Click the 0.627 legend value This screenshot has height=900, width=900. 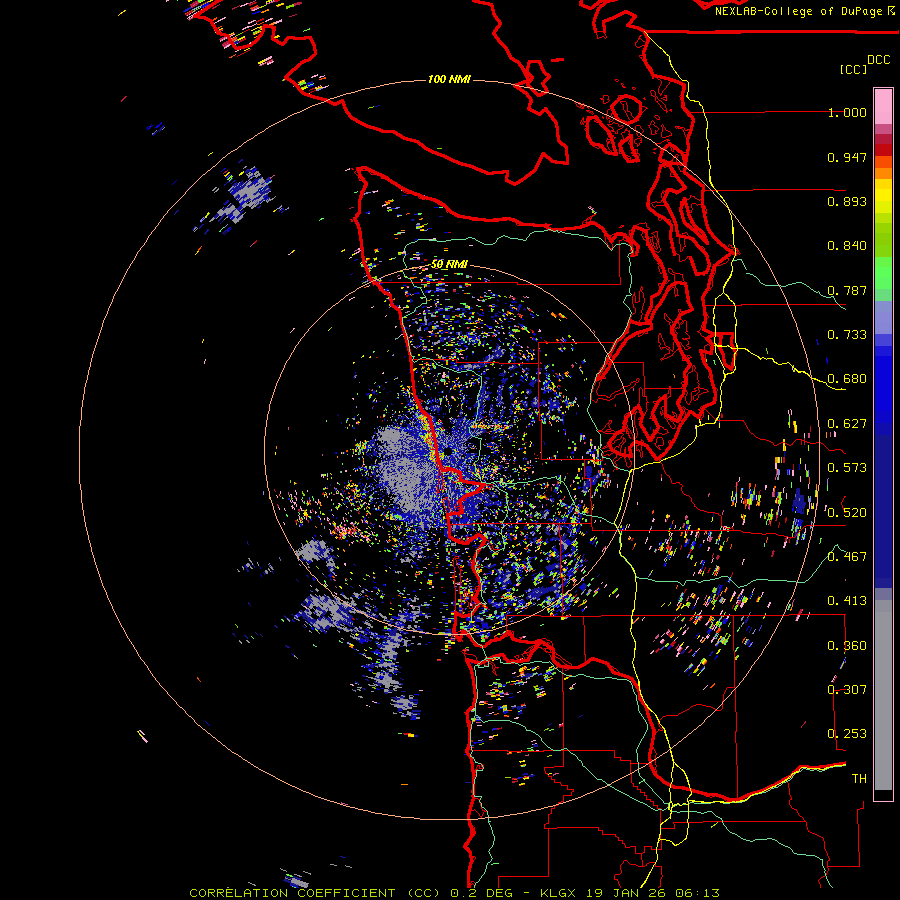tap(847, 424)
